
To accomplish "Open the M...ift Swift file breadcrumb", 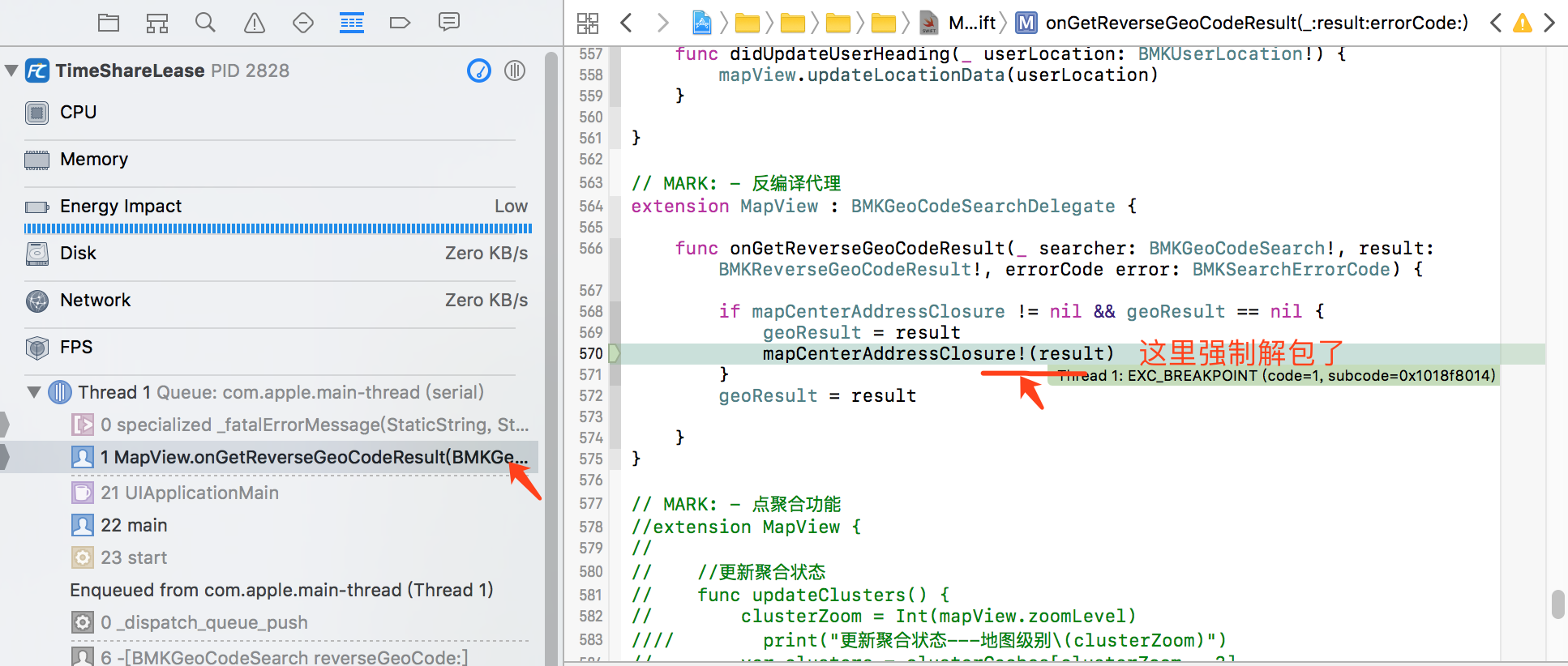I will click(958, 23).
